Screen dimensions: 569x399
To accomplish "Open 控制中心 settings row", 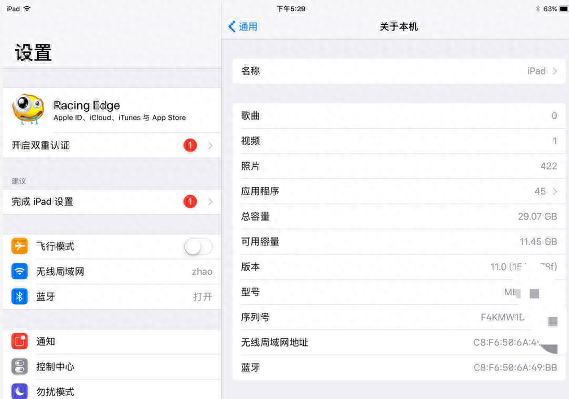I will 112,367.
